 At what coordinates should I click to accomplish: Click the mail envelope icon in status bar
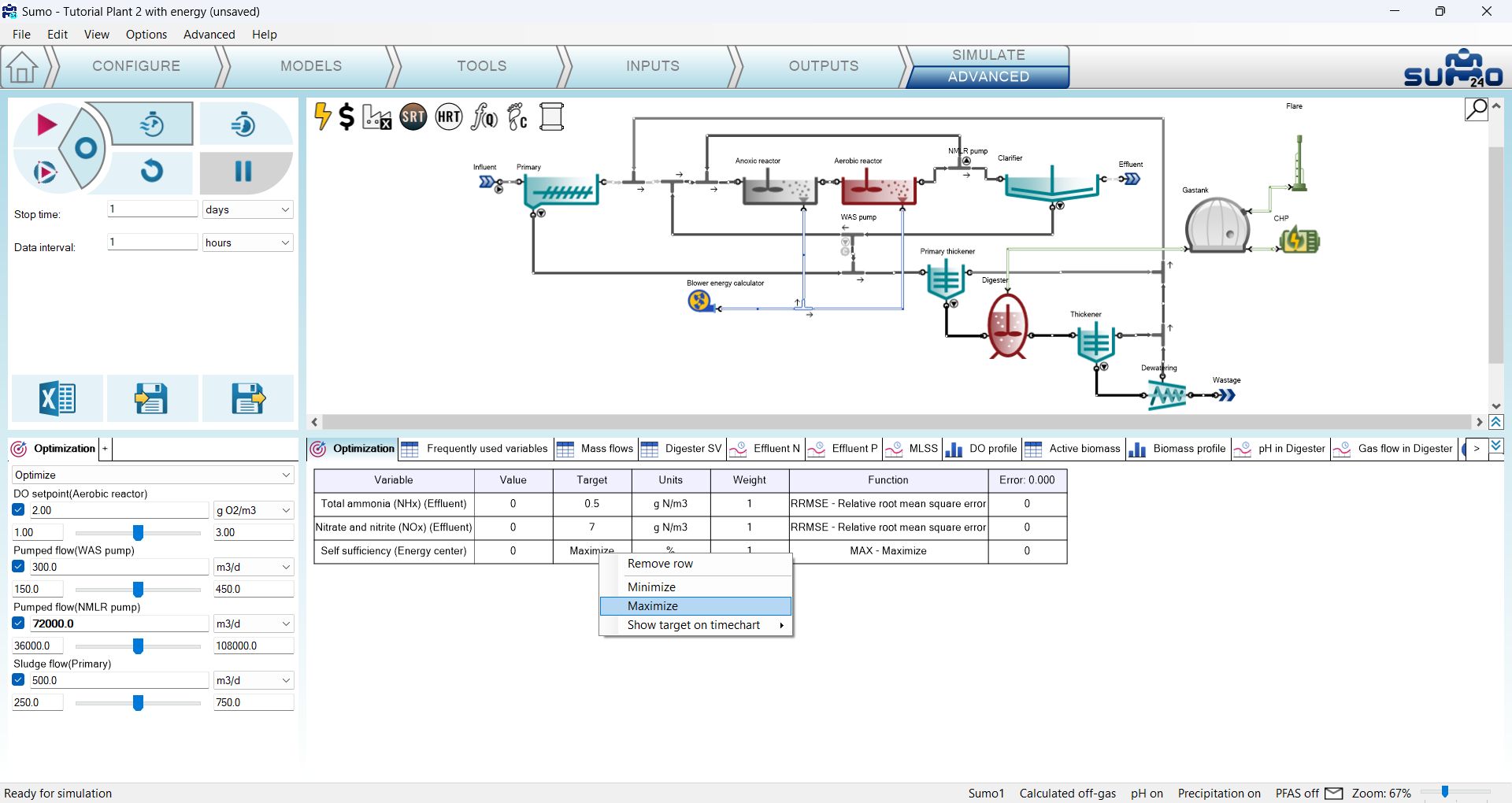[x=1334, y=793]
